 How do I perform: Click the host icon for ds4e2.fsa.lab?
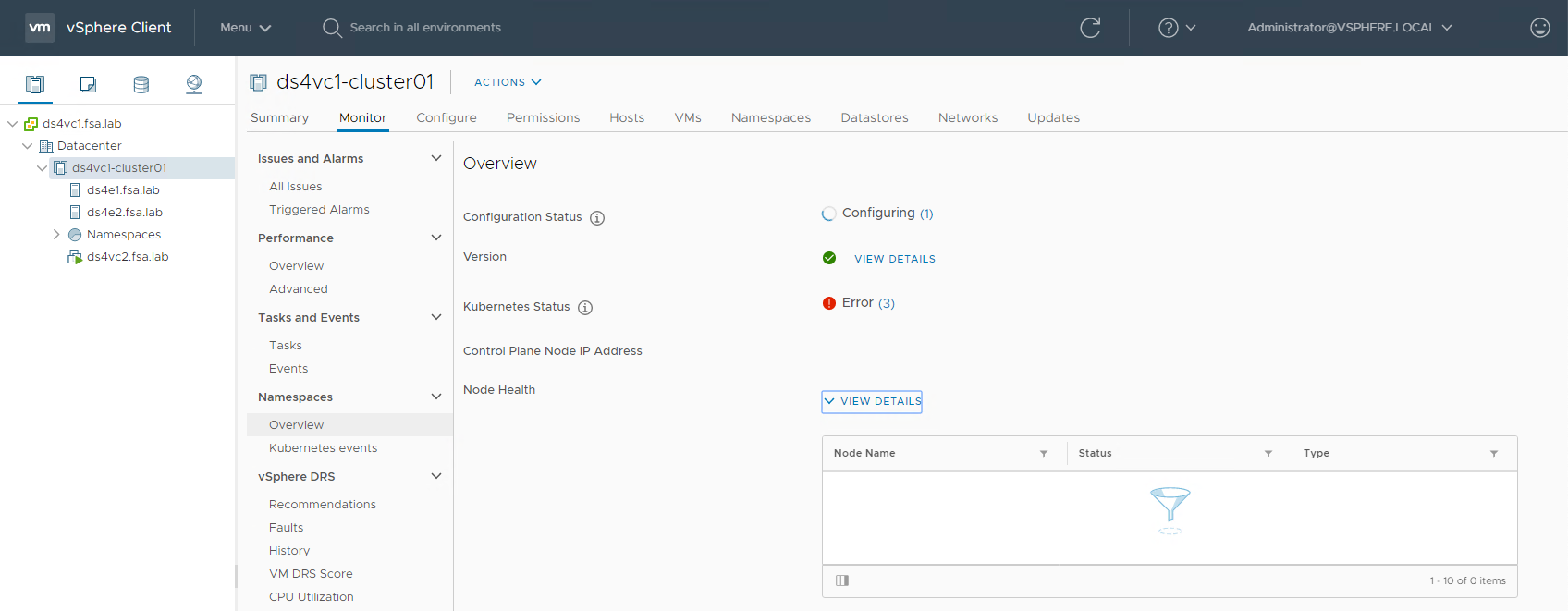(x=75, y=213)
